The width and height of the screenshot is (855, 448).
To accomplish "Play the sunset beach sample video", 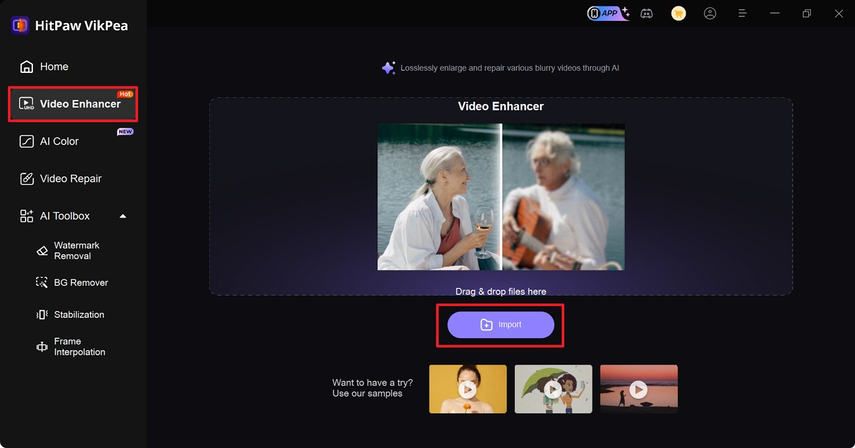I will [639, 389].
